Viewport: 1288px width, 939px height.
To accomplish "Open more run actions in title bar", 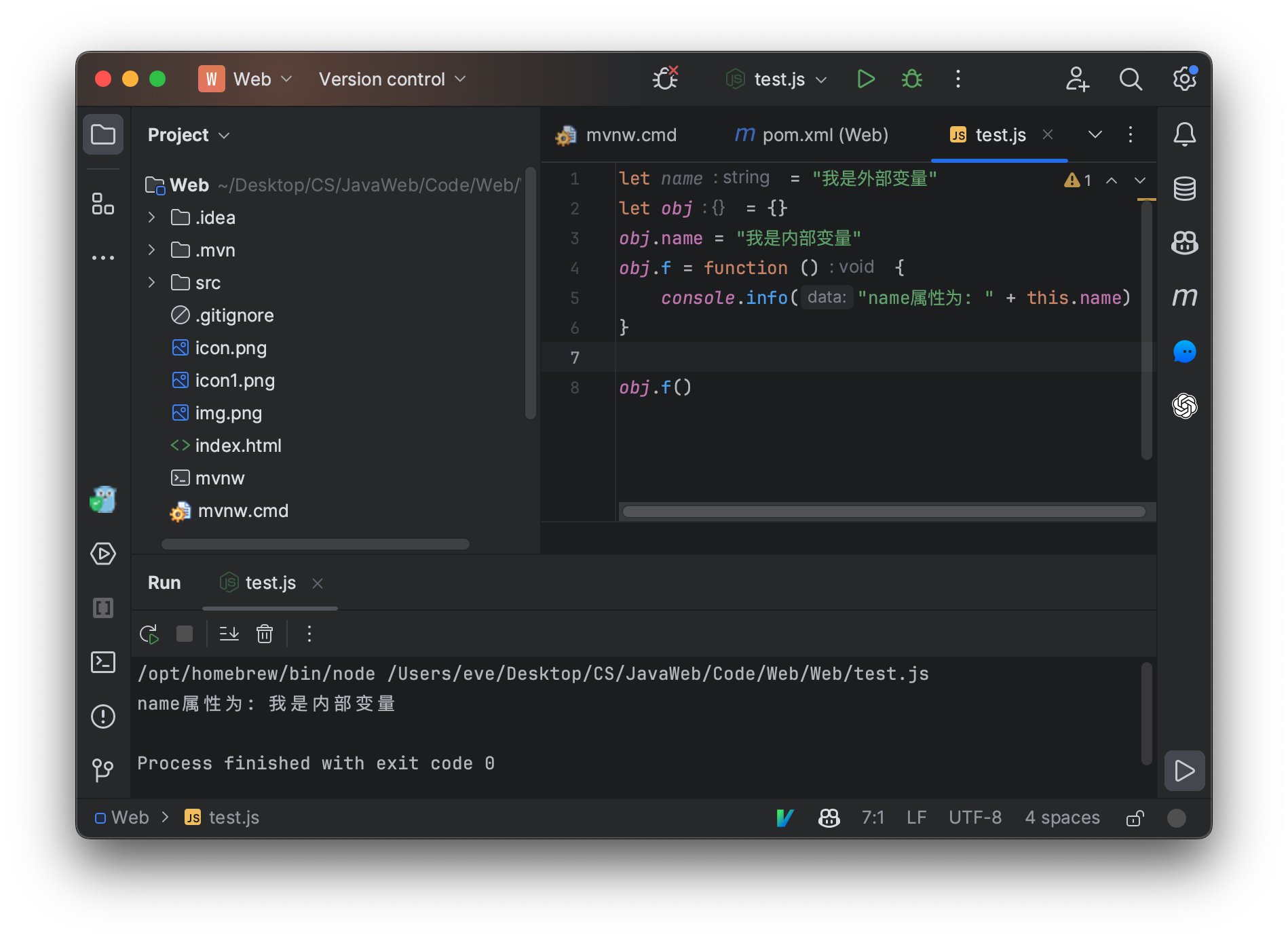I will point(958,79).
